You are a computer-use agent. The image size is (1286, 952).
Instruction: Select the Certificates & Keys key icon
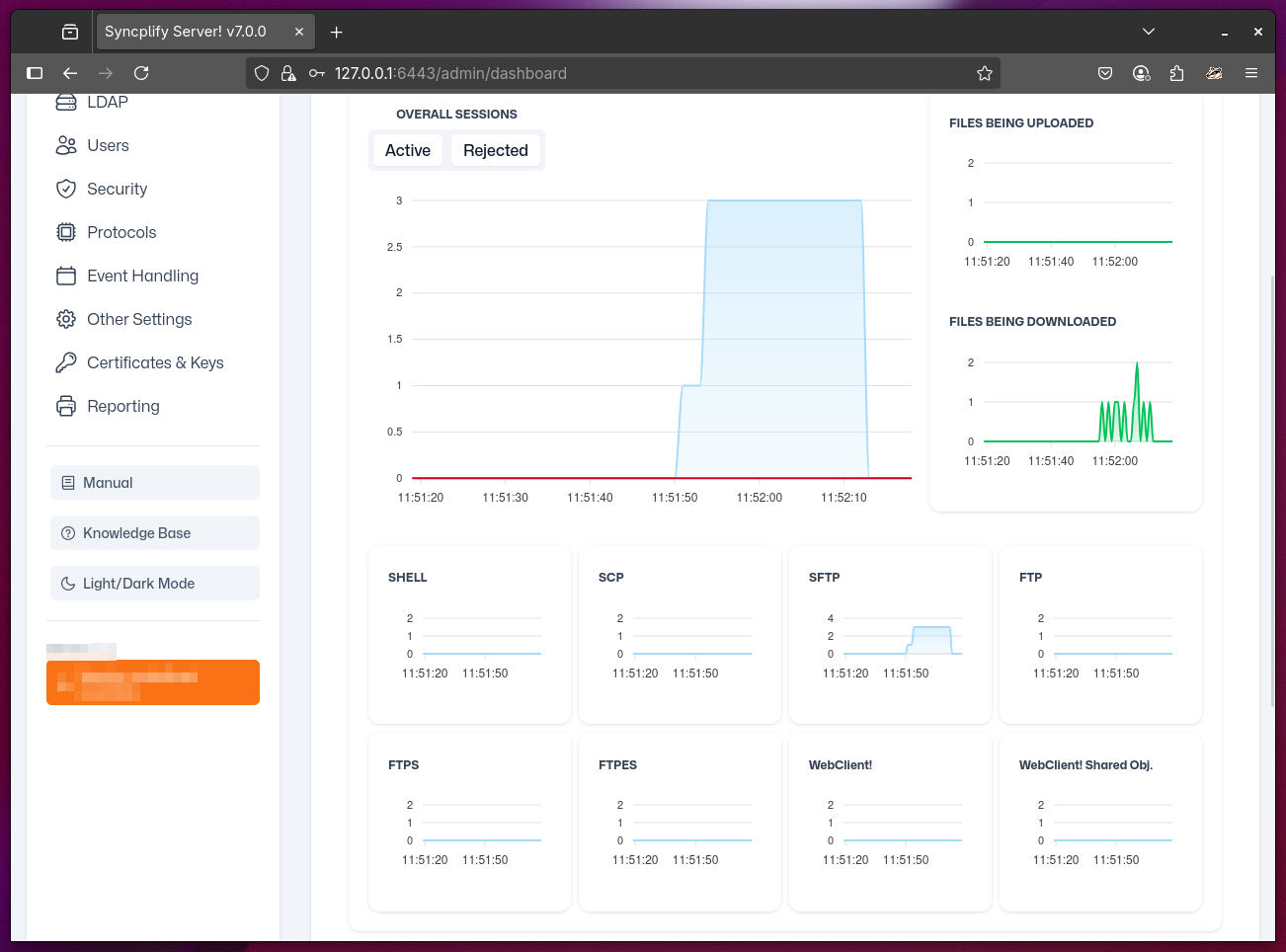[x=65, y=362]
